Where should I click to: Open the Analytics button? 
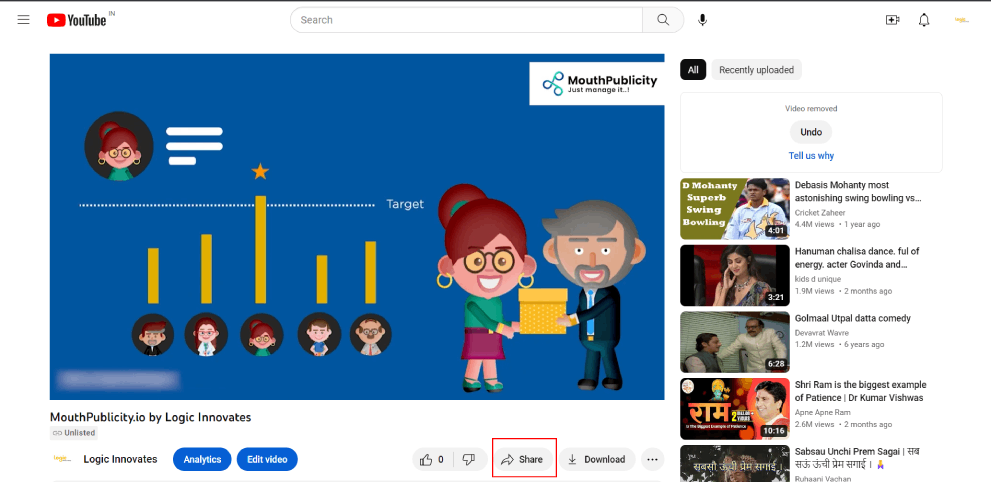coord(202,460)
